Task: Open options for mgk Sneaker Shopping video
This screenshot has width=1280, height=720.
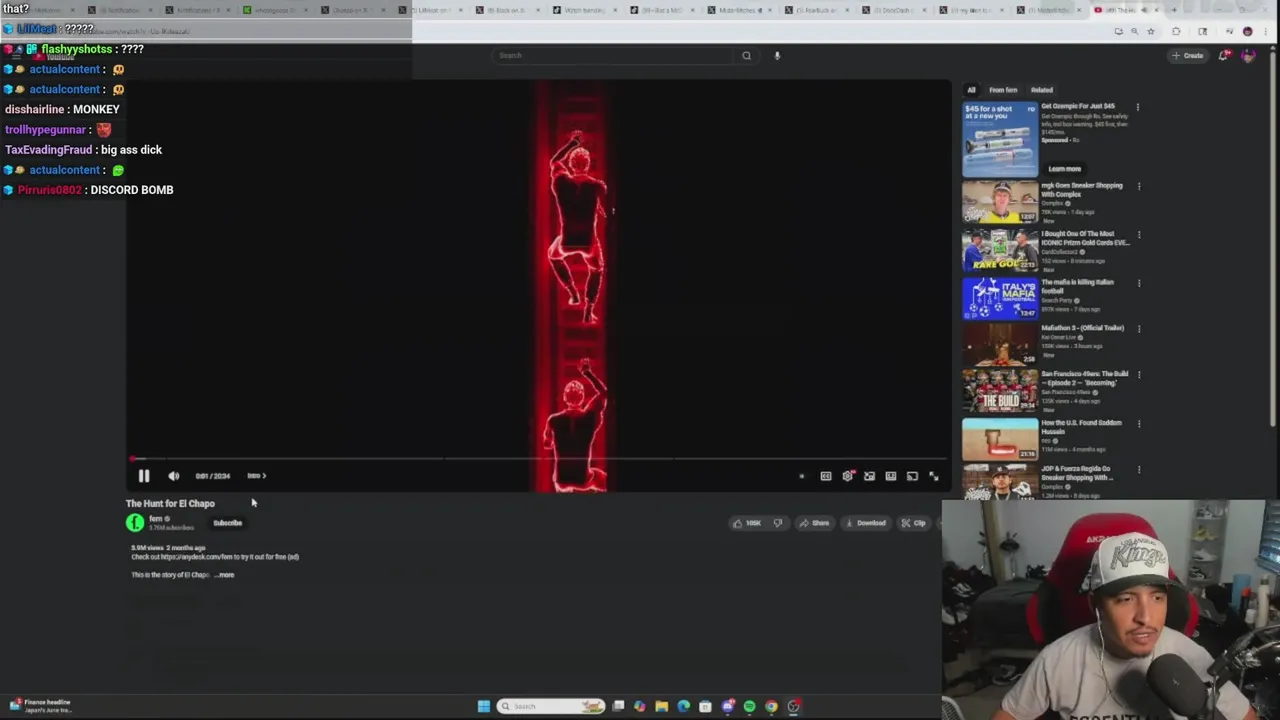Action: tap(1138, 187)
